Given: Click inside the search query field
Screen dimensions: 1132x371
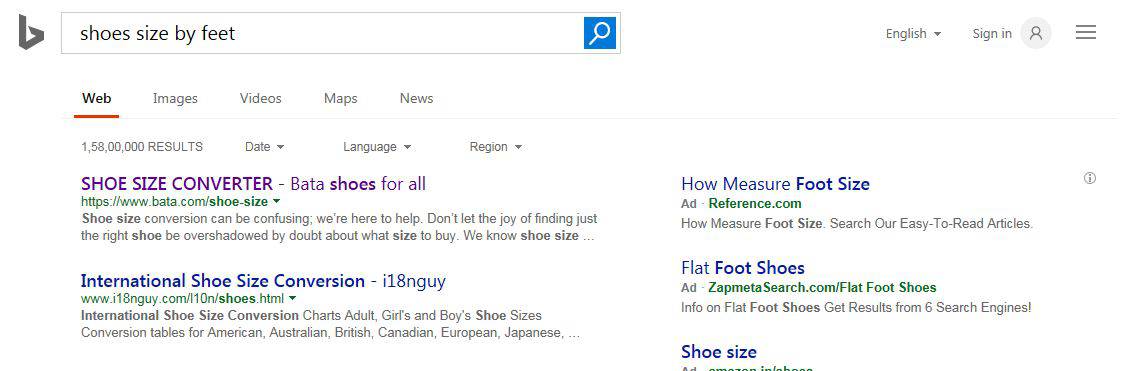Looking at the screenshot, I should (322, 33).
